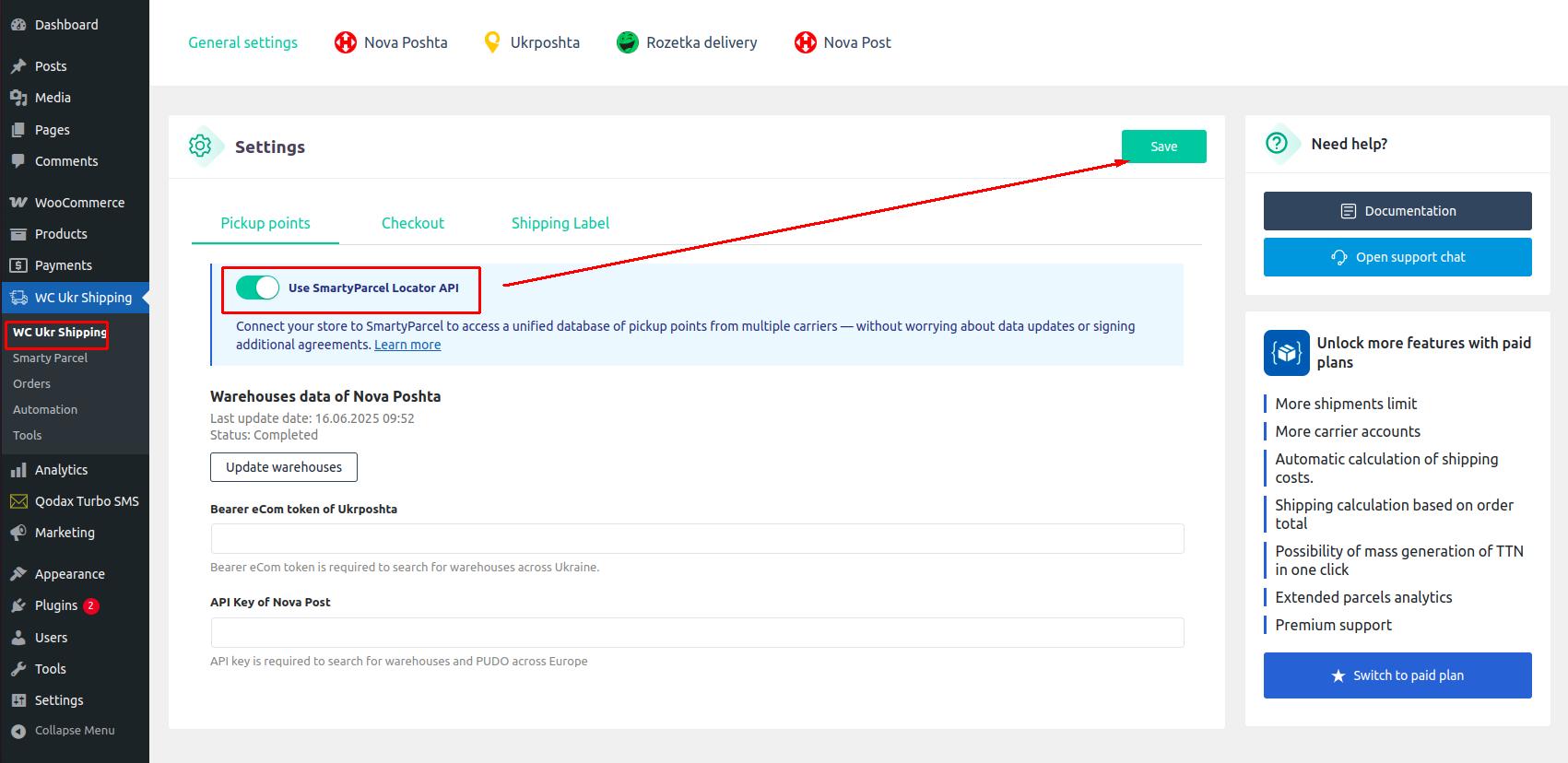The image size is (1568, 763).
Task: Click the Nova Poshta carrier icon
Action: click(345, 42)
